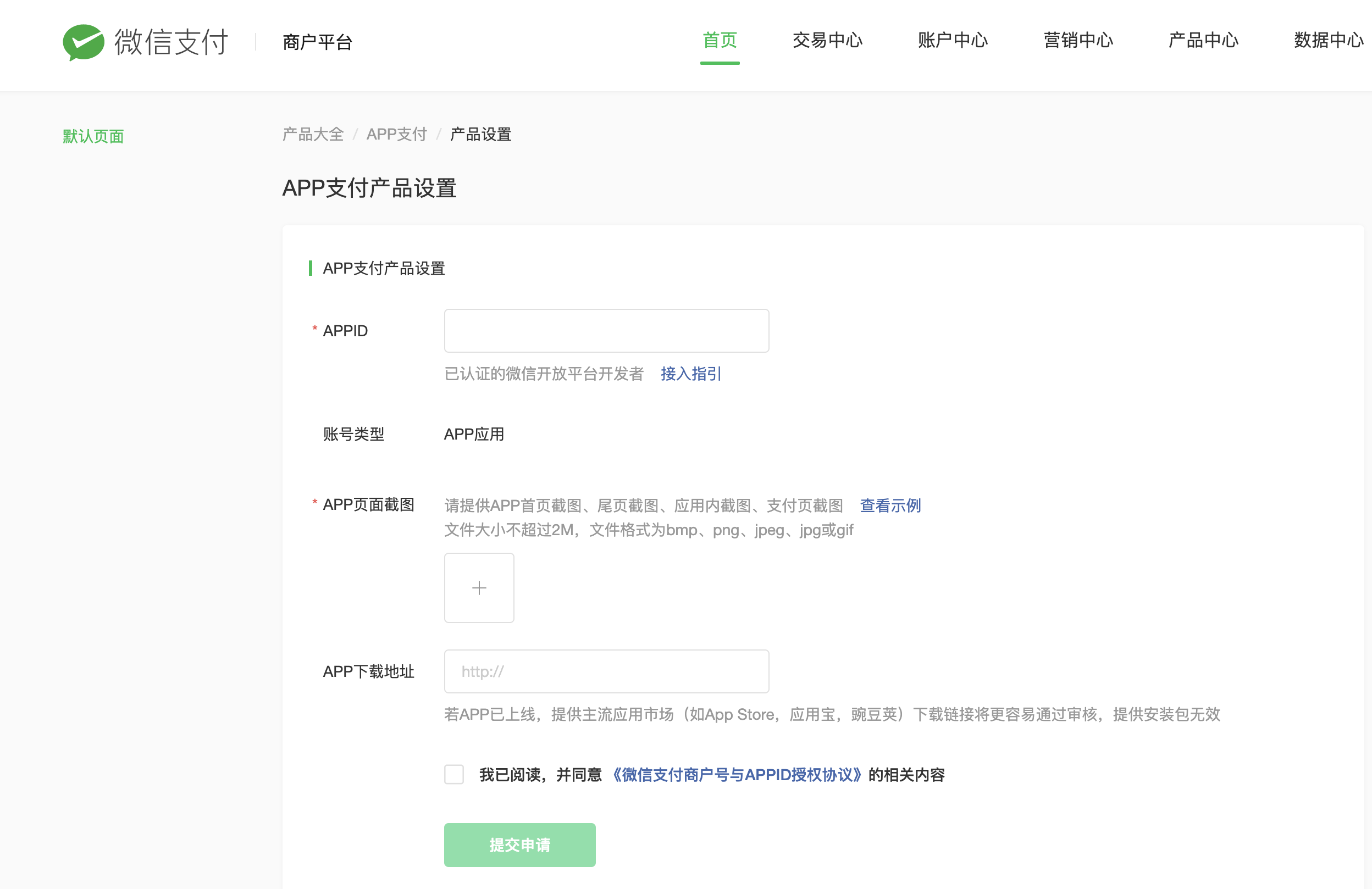This screenshot has height=889, width=1372.
Task: Open 营销中心 navigation item
Action: 1078,40
